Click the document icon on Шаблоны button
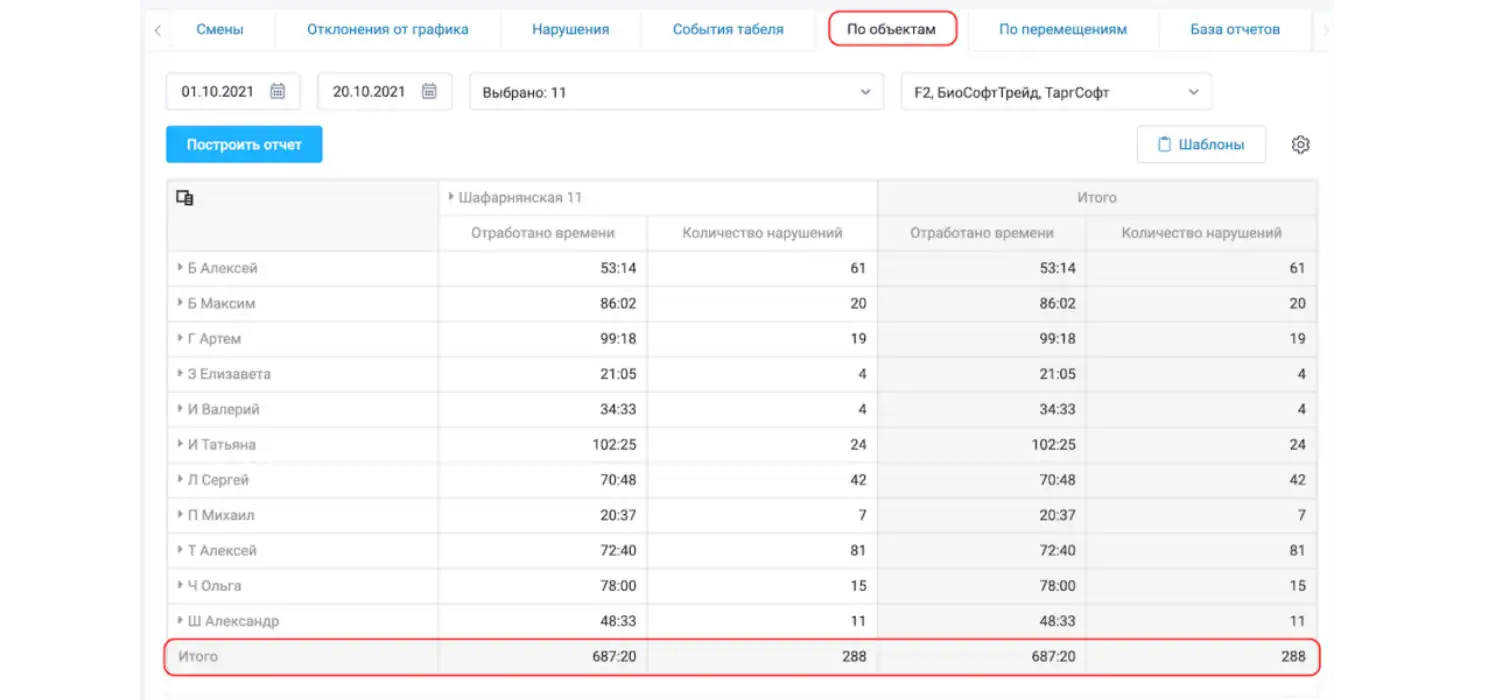This screenshot has height=700, width=1500. pos(1163,144)
